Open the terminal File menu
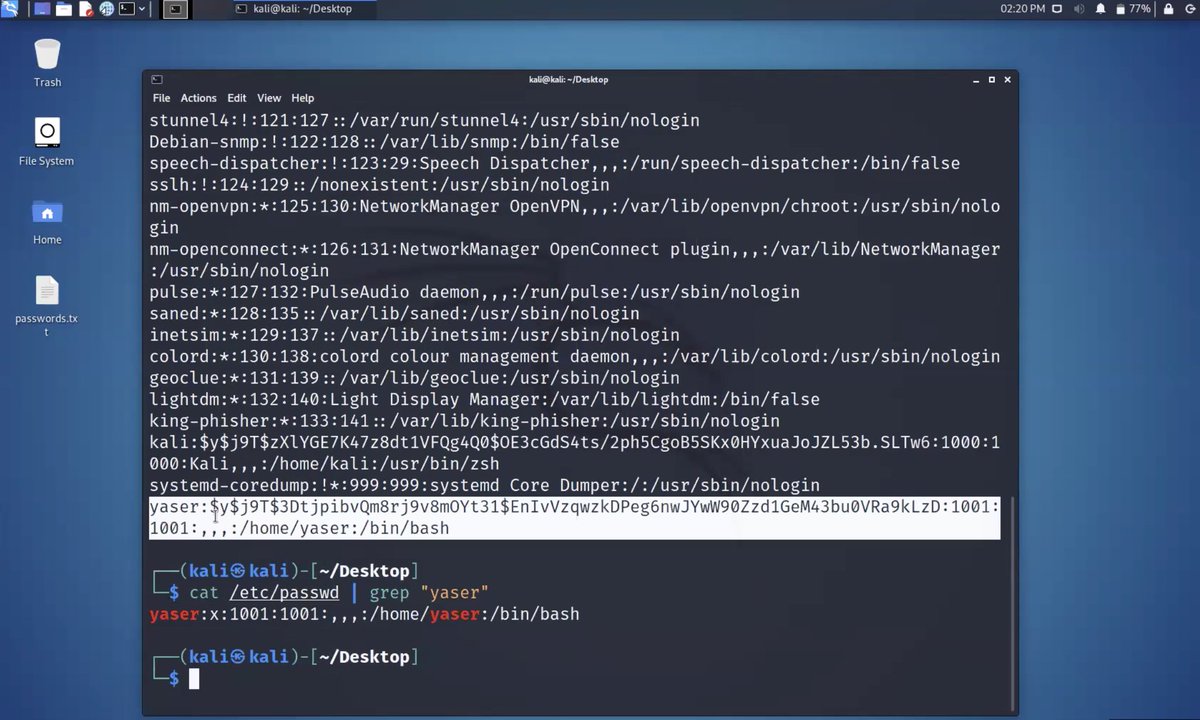The width and height of the screenshot is (1200, 720). point(161,98)
